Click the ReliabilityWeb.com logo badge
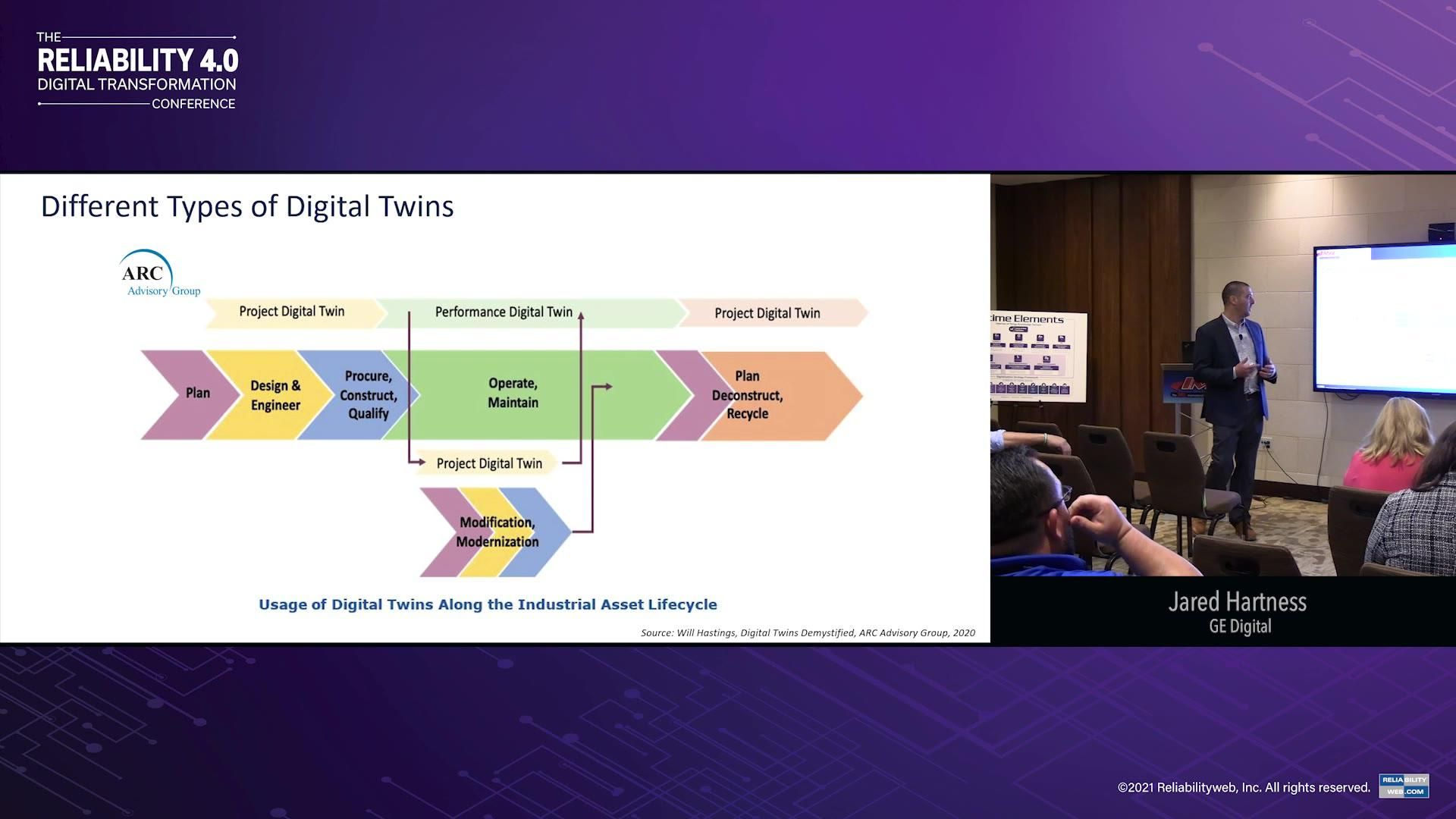1456x819 pixels. pyautogui.click(x=1404, y=786)
